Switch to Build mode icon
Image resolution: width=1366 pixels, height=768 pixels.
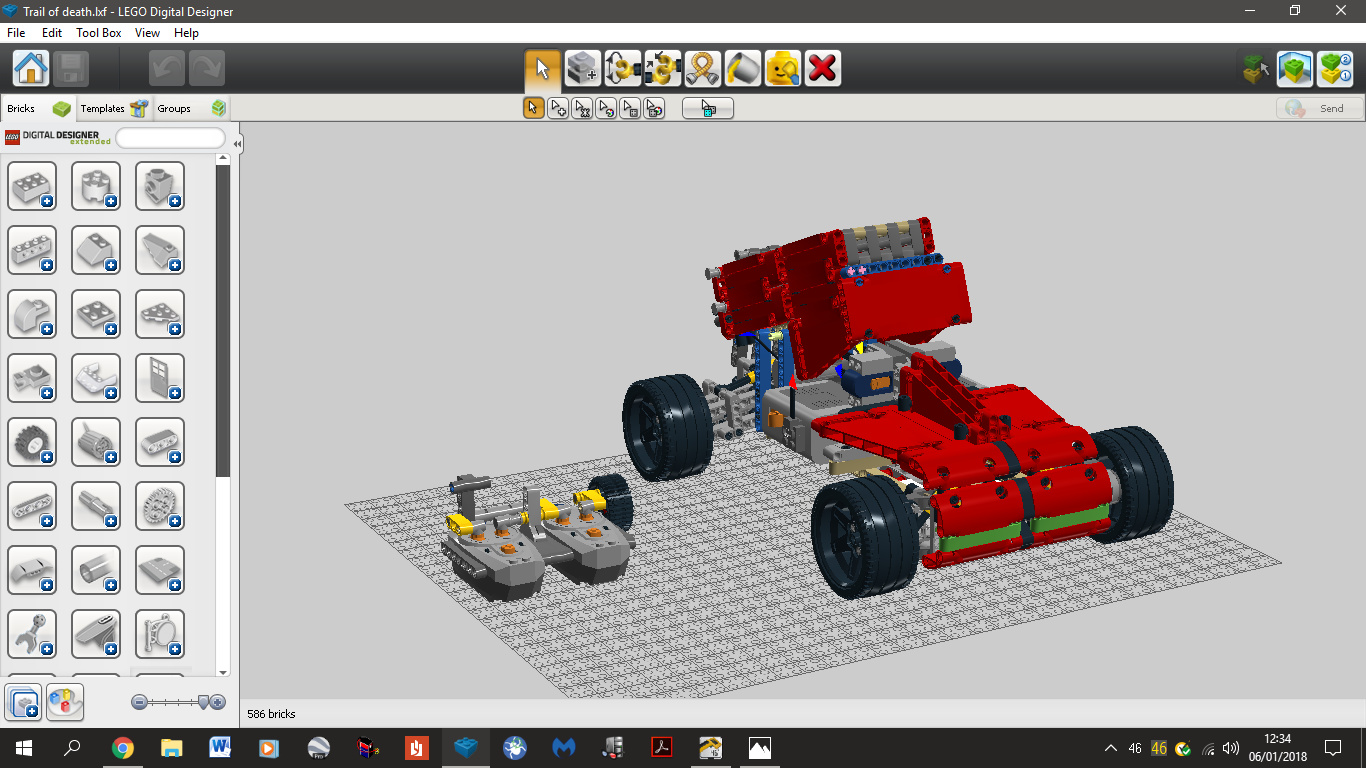(1255, 68)
